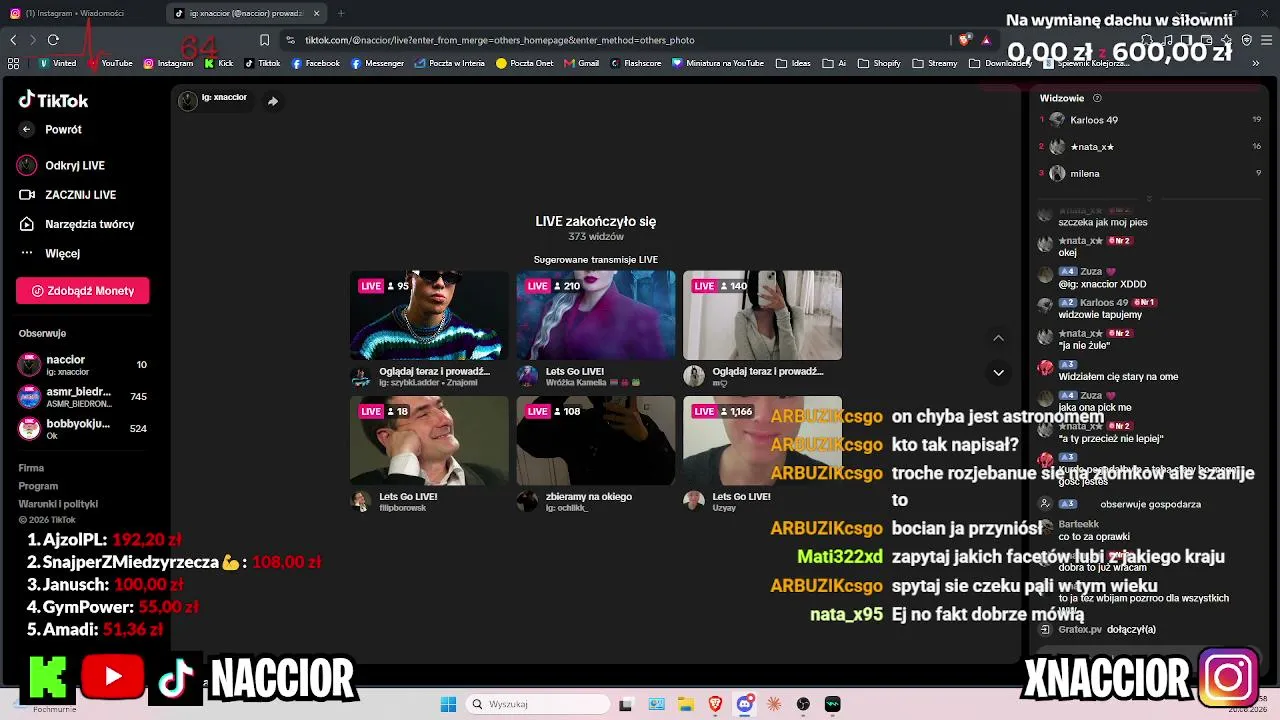Click the browser address bar URL
1280x720 pixels.
(500, 40)
